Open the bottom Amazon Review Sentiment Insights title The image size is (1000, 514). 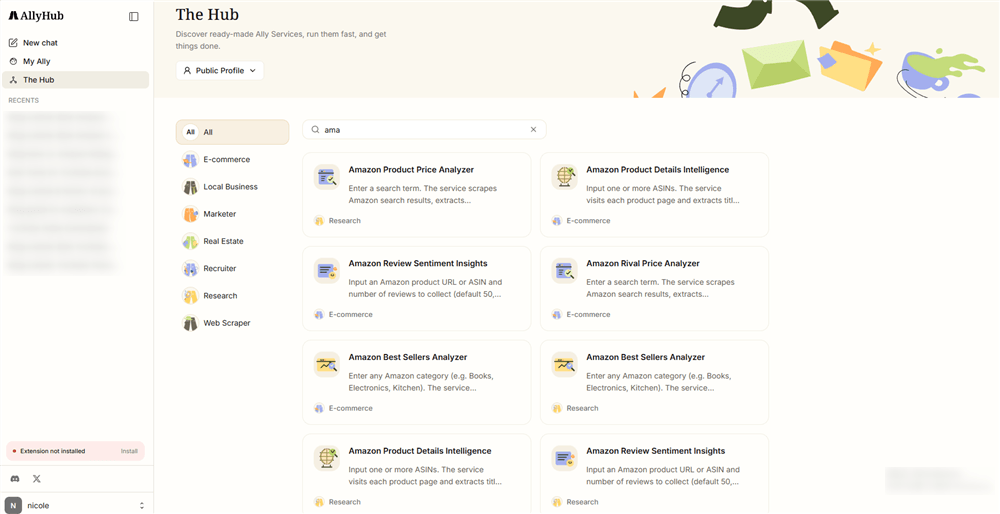(656, 451)
